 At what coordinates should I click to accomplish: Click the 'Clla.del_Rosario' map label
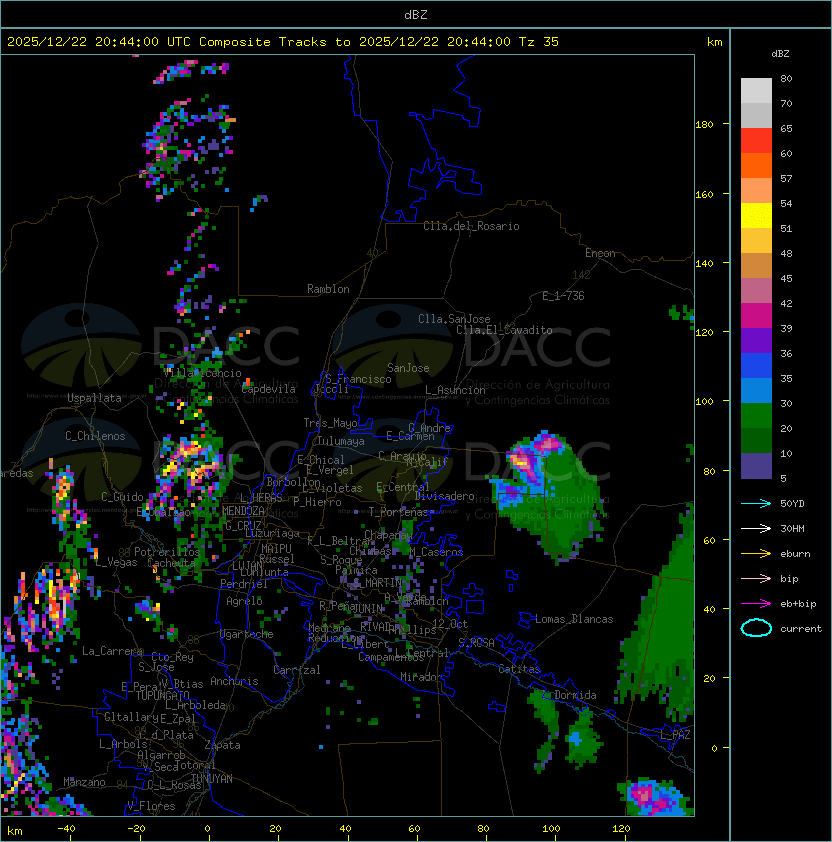click(471, 226)
